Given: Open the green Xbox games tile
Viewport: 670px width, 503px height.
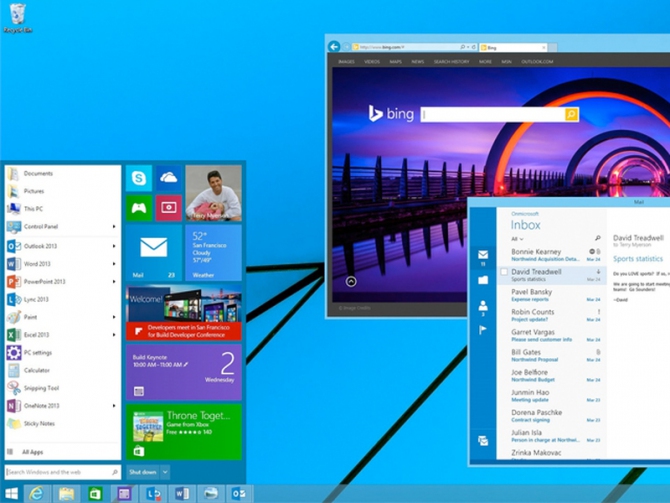Looking at the screenshot, I should click(x=139, y=208).
